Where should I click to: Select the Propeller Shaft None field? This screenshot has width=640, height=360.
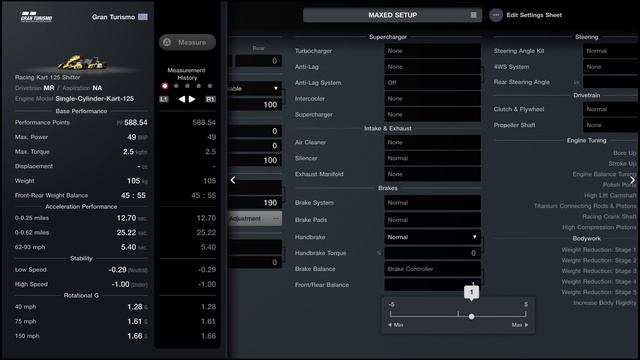coord(611,125)
